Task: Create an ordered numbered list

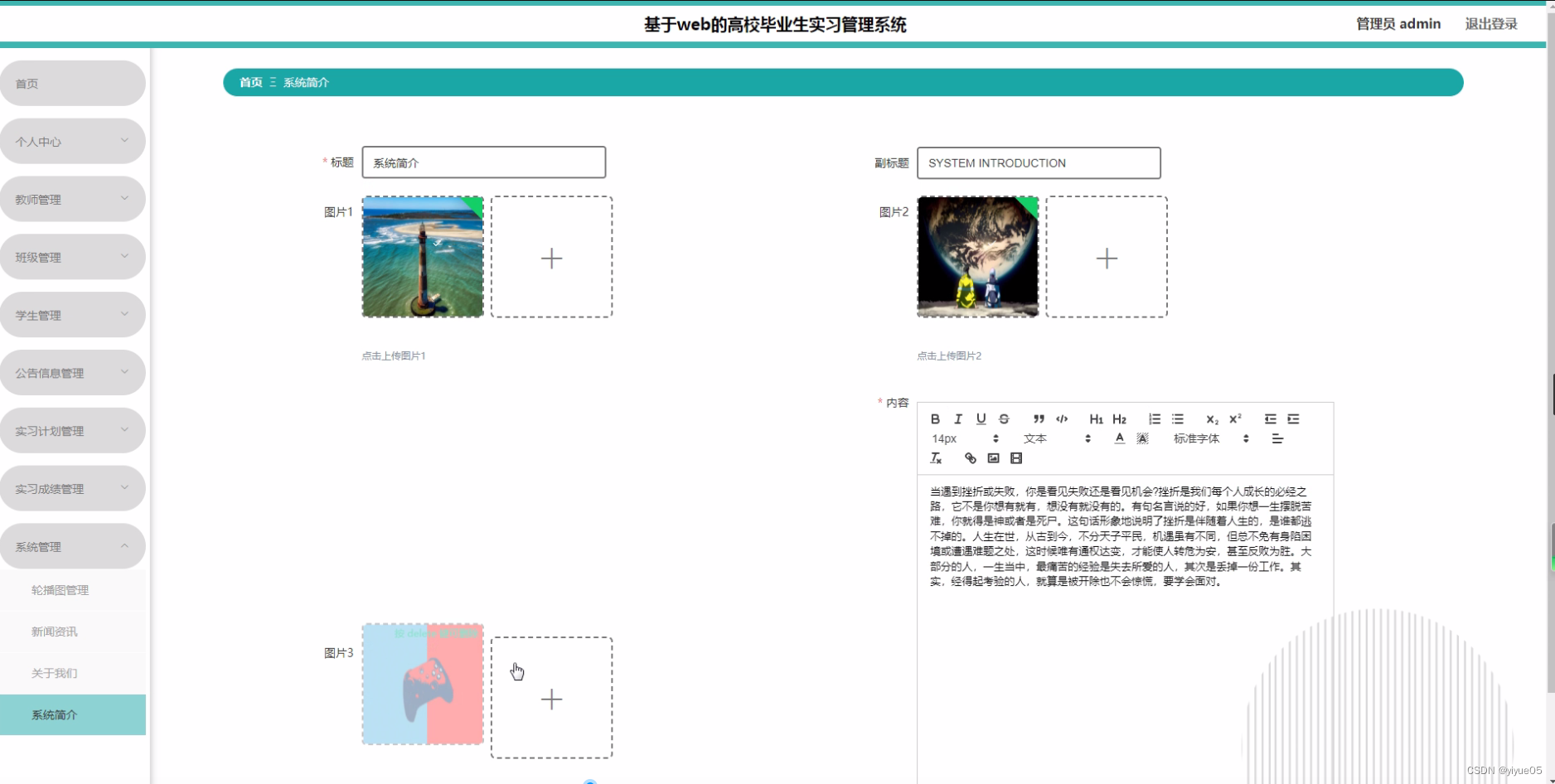Action: click(1155, 419)
